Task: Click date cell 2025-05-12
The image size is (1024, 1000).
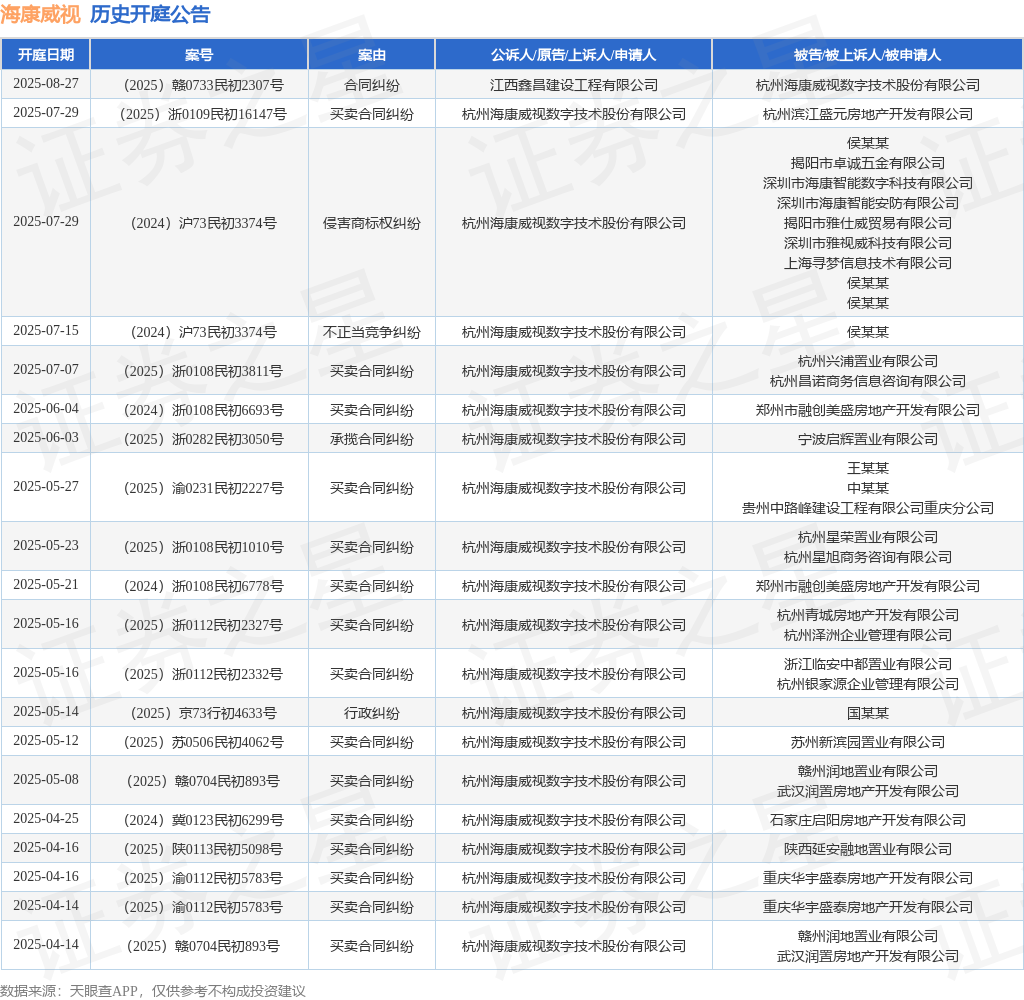Action: pyautogui.click(x=46, y=741)
